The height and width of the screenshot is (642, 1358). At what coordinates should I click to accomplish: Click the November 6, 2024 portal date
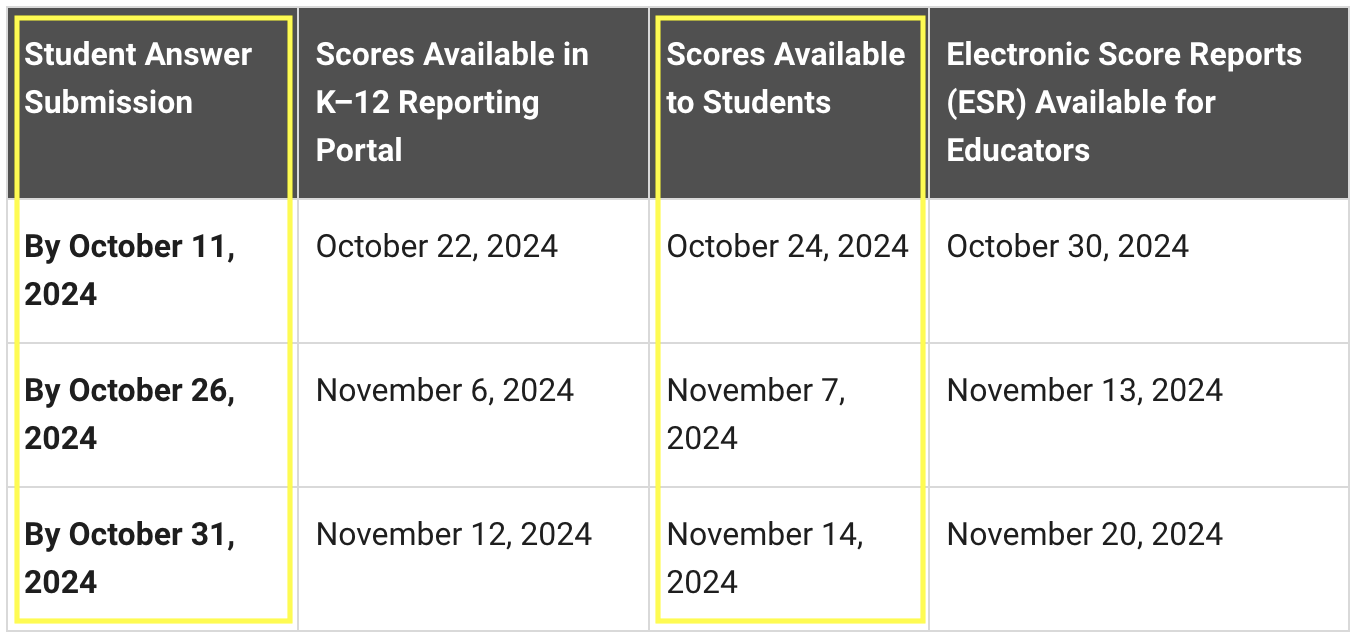445,390
